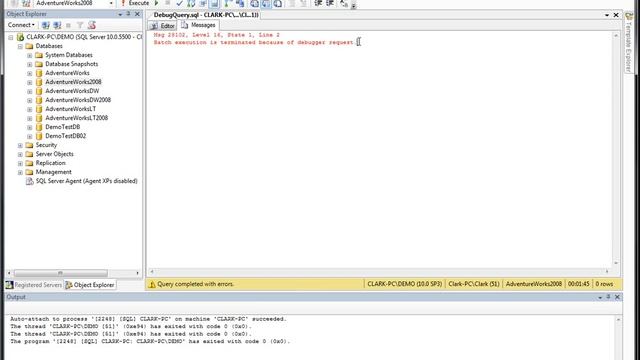Click 'Query completed with errors.' status text
The height and width of the screenshot is (360, 640).
(x=196, y=284)
